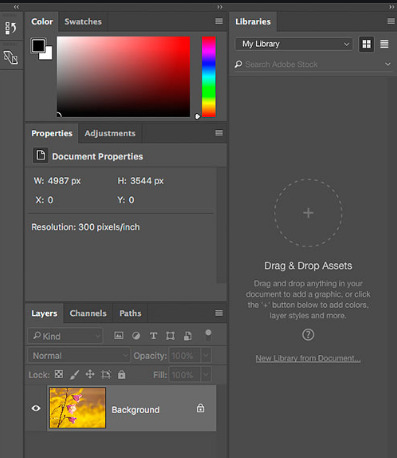The image size is (397, 458).
Task: Collapse middle panel column with double arrows
Action: [220, 7]
